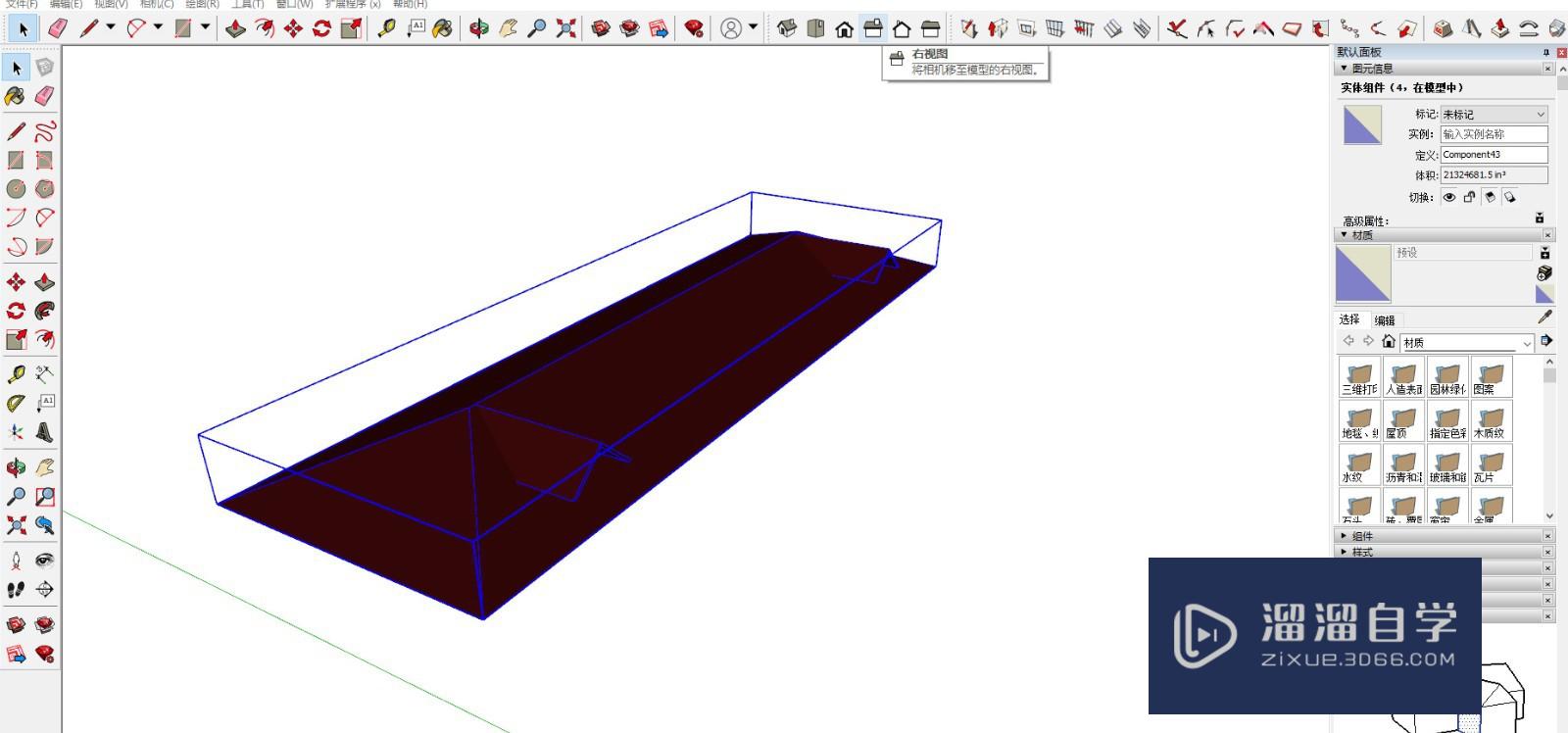Open the Arc tool dropdown arrow
Viewport: 1568px width, 733px height.
(158, 27)
